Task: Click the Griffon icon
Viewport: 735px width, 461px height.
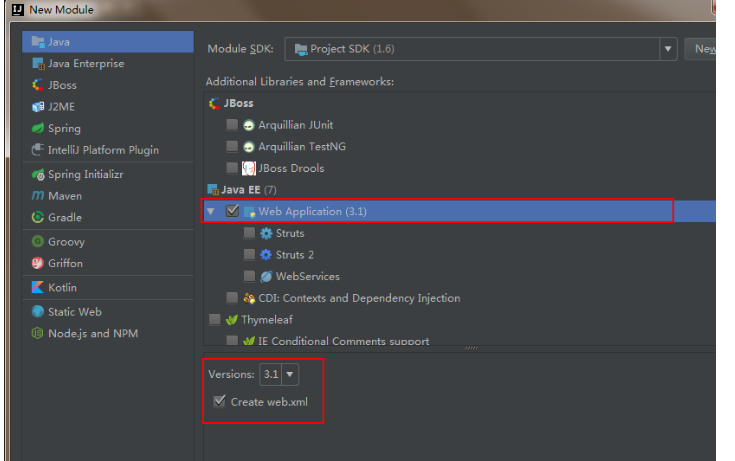Action: click(38, 263)
